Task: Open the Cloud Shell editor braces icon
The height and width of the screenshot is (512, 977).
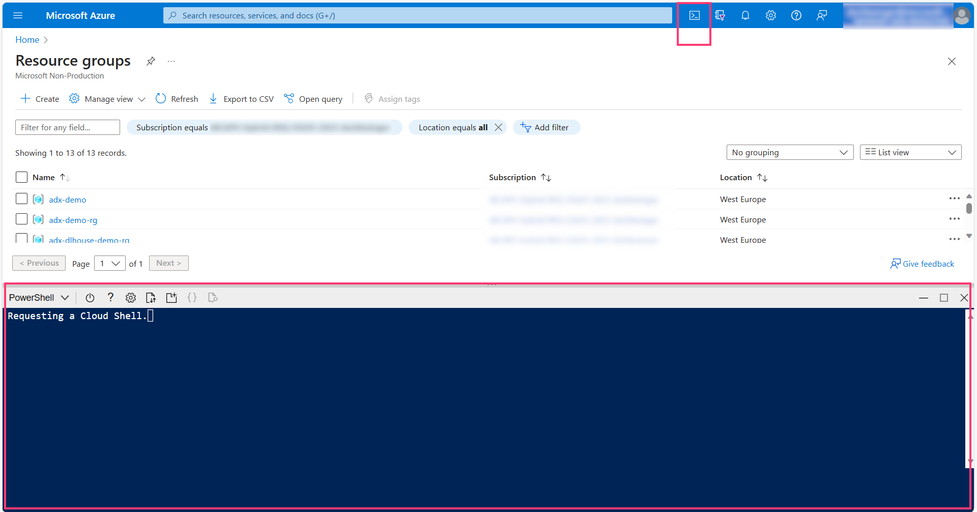Action: [192, 298]
